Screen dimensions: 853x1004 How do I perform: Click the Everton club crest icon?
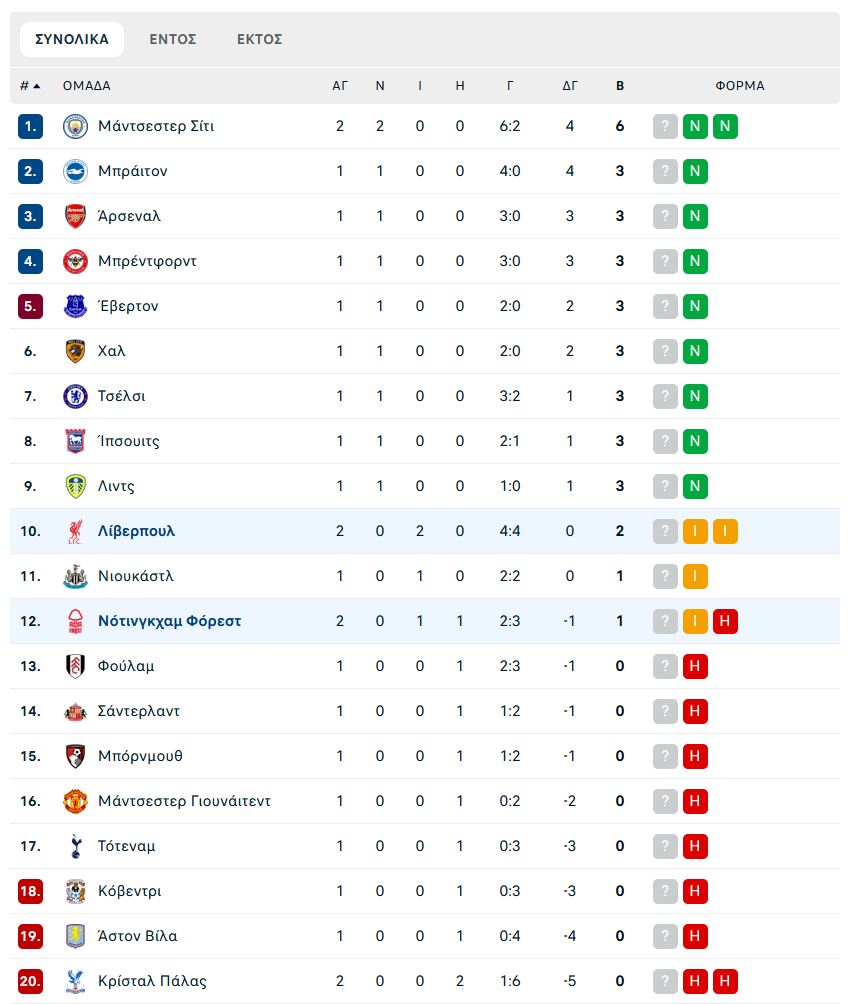(76, 306)
